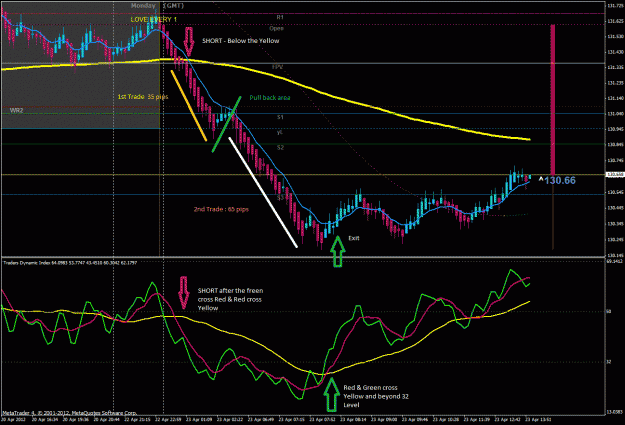Click the 69.1412 indicator scale value
This screenshot has height=425, width=625.
pyautogui.click(x=614, y=262)
